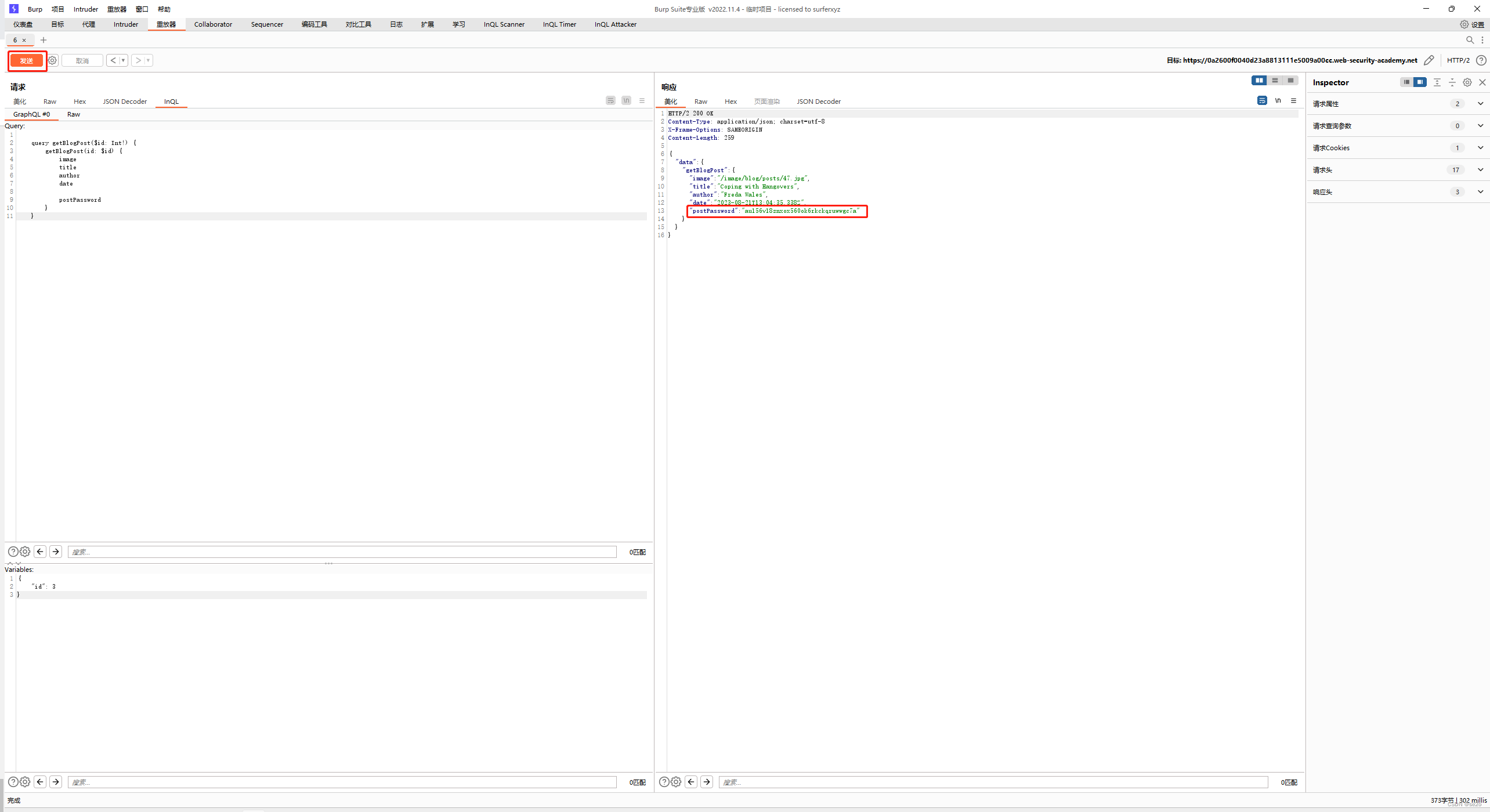Toggle word wrap in the request editor

click(610, 100)
